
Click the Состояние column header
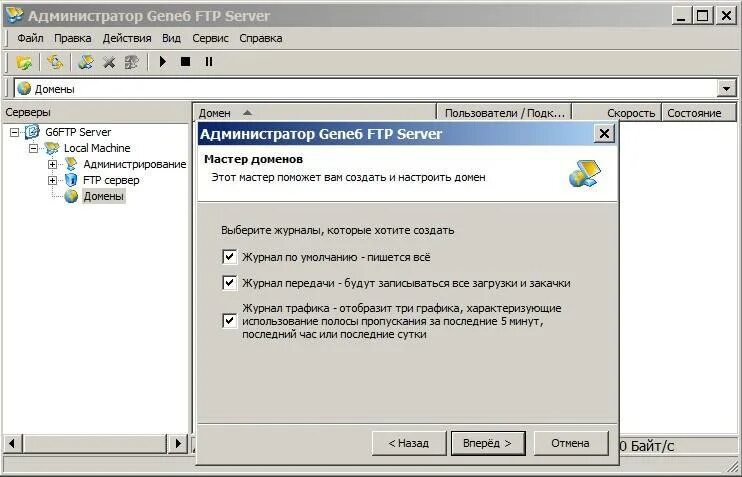coord(699,113)
